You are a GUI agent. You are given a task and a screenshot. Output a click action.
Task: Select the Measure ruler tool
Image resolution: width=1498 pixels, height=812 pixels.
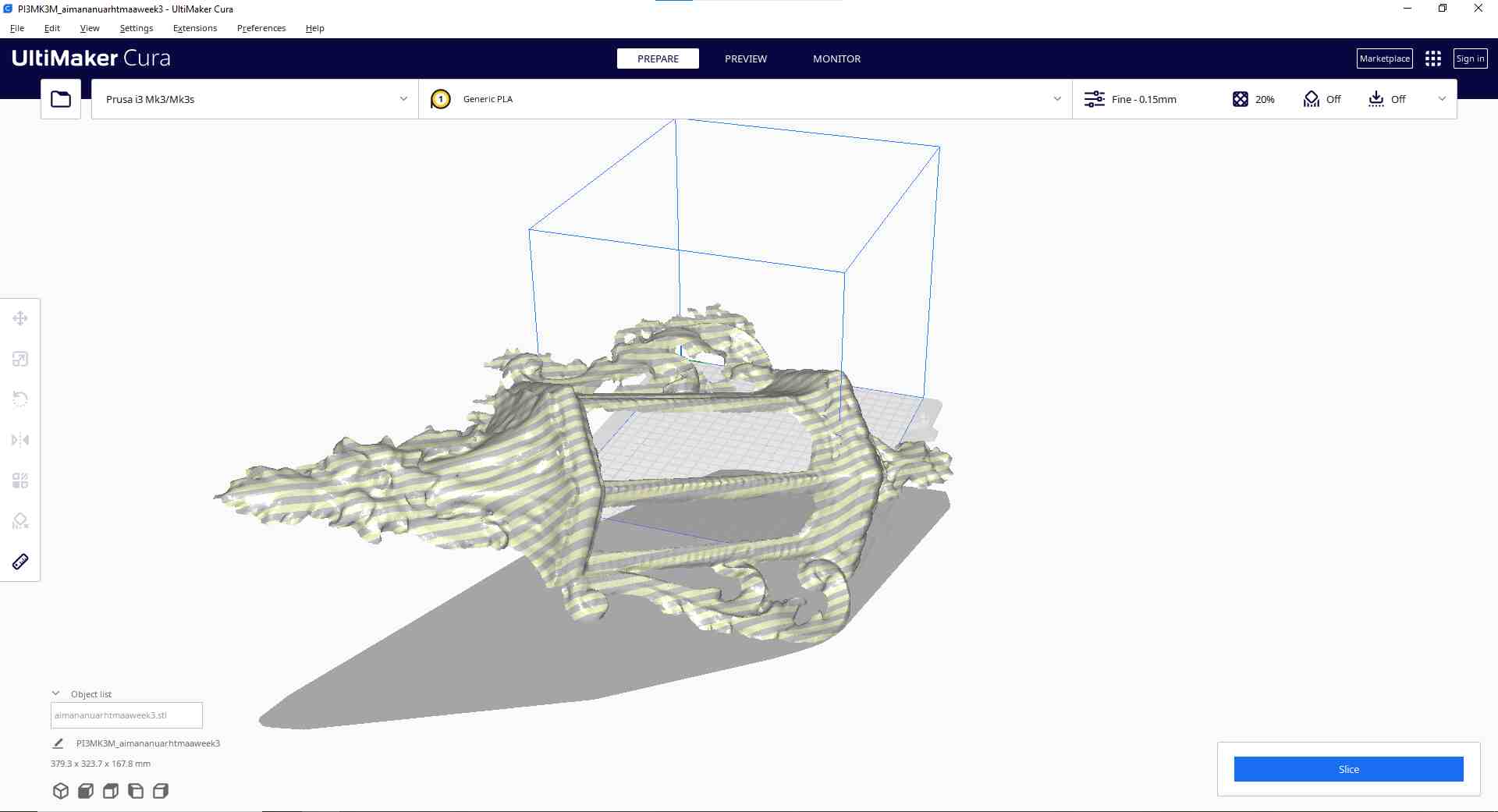(20, 562)
